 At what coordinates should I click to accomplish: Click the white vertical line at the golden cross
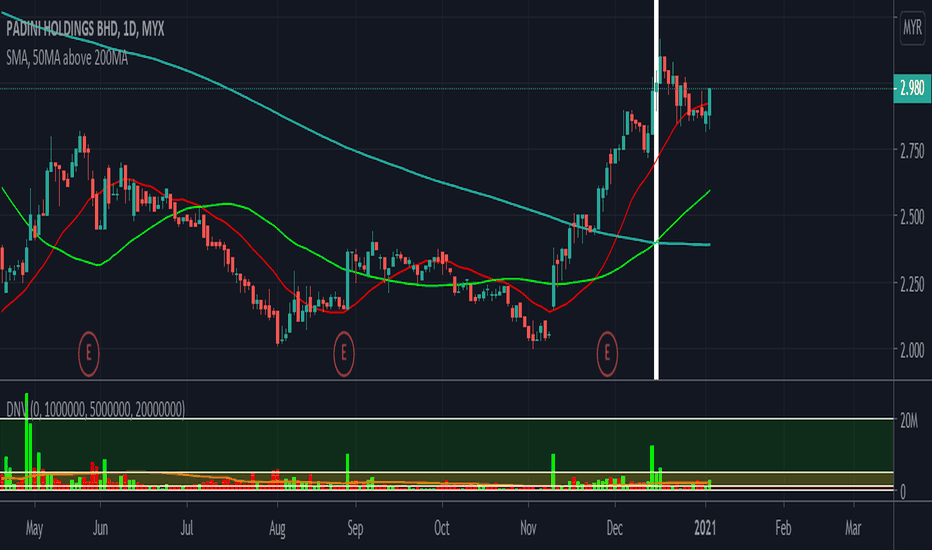point(656,190)
